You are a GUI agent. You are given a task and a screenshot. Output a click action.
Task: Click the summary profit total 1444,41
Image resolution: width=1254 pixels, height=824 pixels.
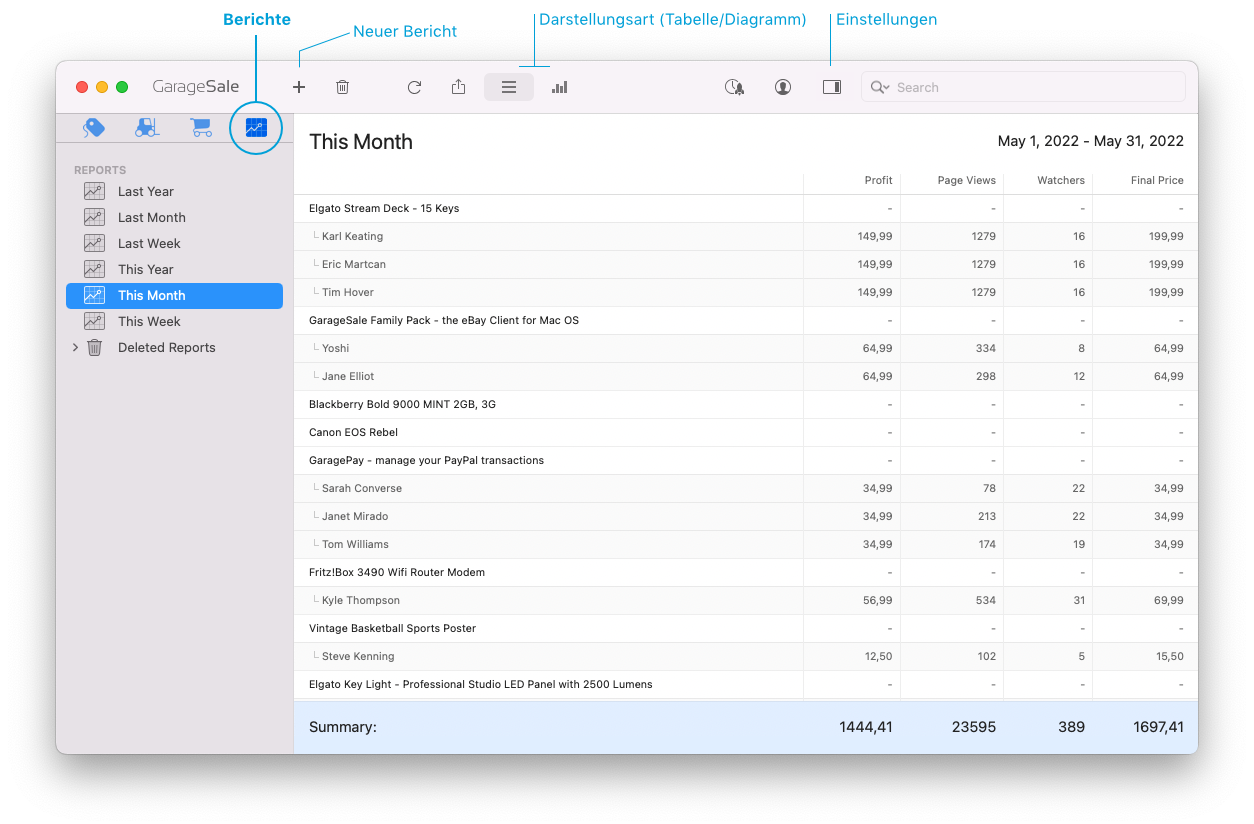pos(866,727)
